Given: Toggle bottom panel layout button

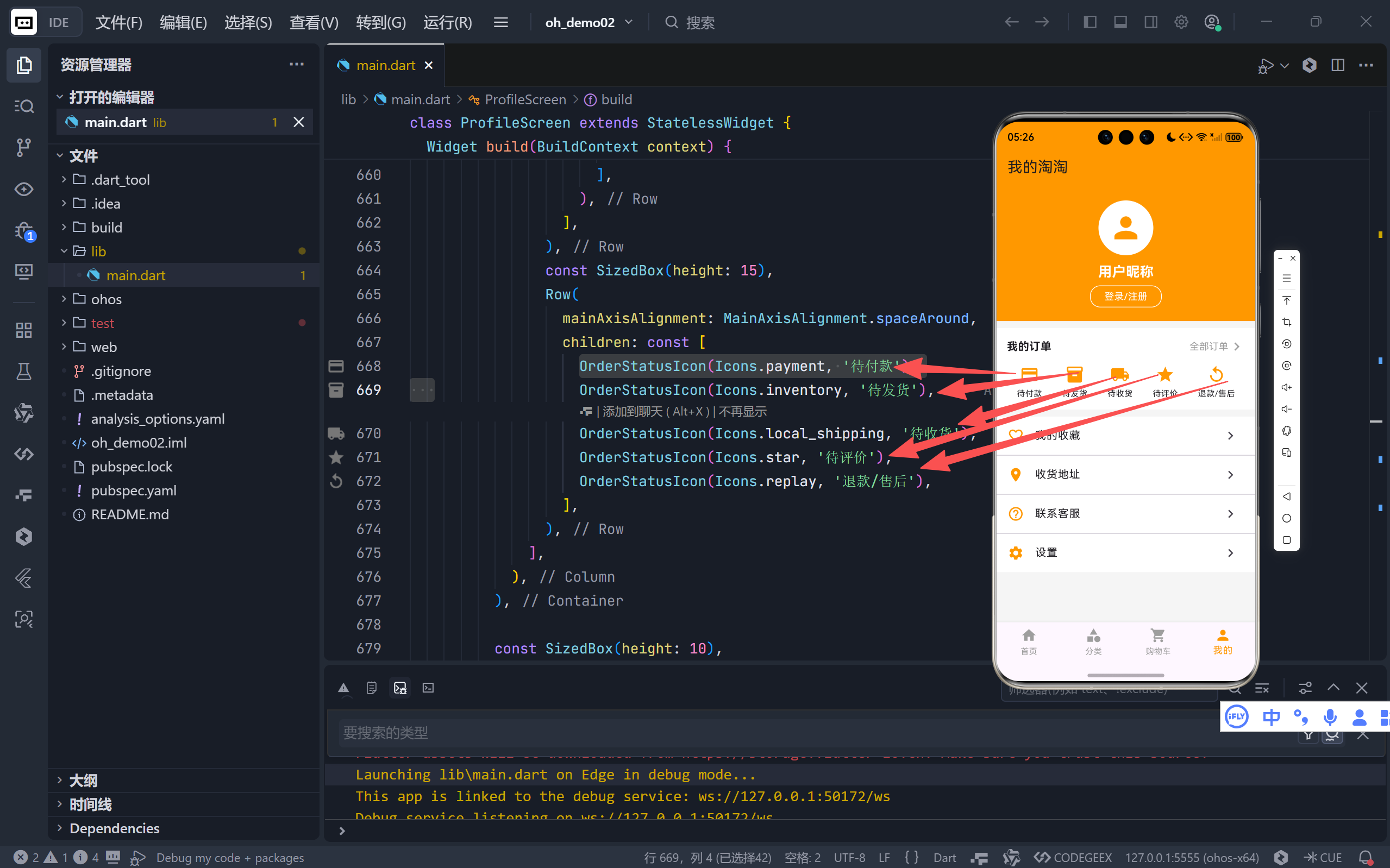Looking at the screenshot, I should point(1120,22).
